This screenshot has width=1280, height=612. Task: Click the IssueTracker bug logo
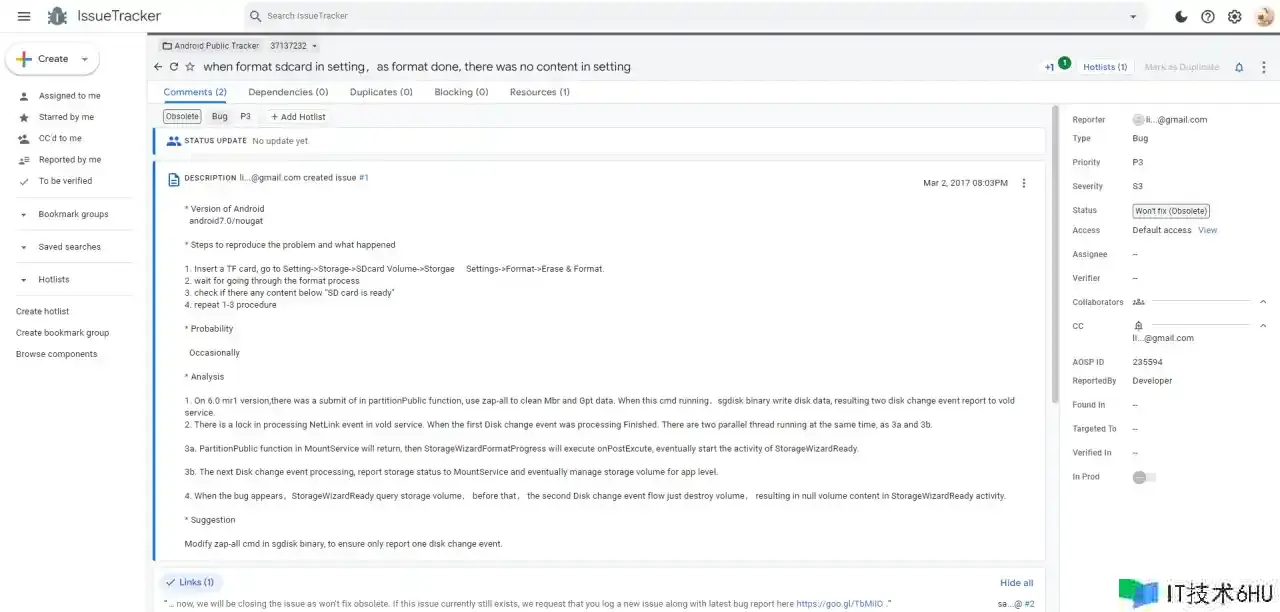coord(57,16)
